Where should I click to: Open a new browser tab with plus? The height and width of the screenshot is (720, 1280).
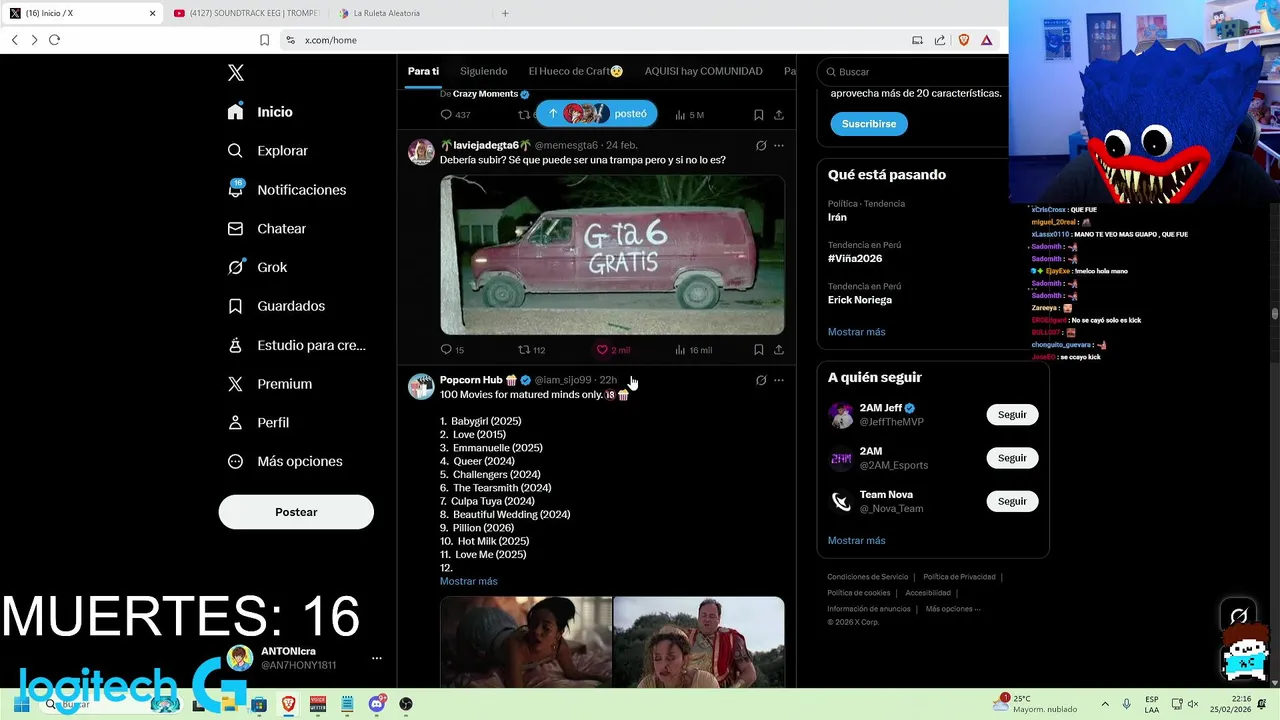[x=505, y=13]
